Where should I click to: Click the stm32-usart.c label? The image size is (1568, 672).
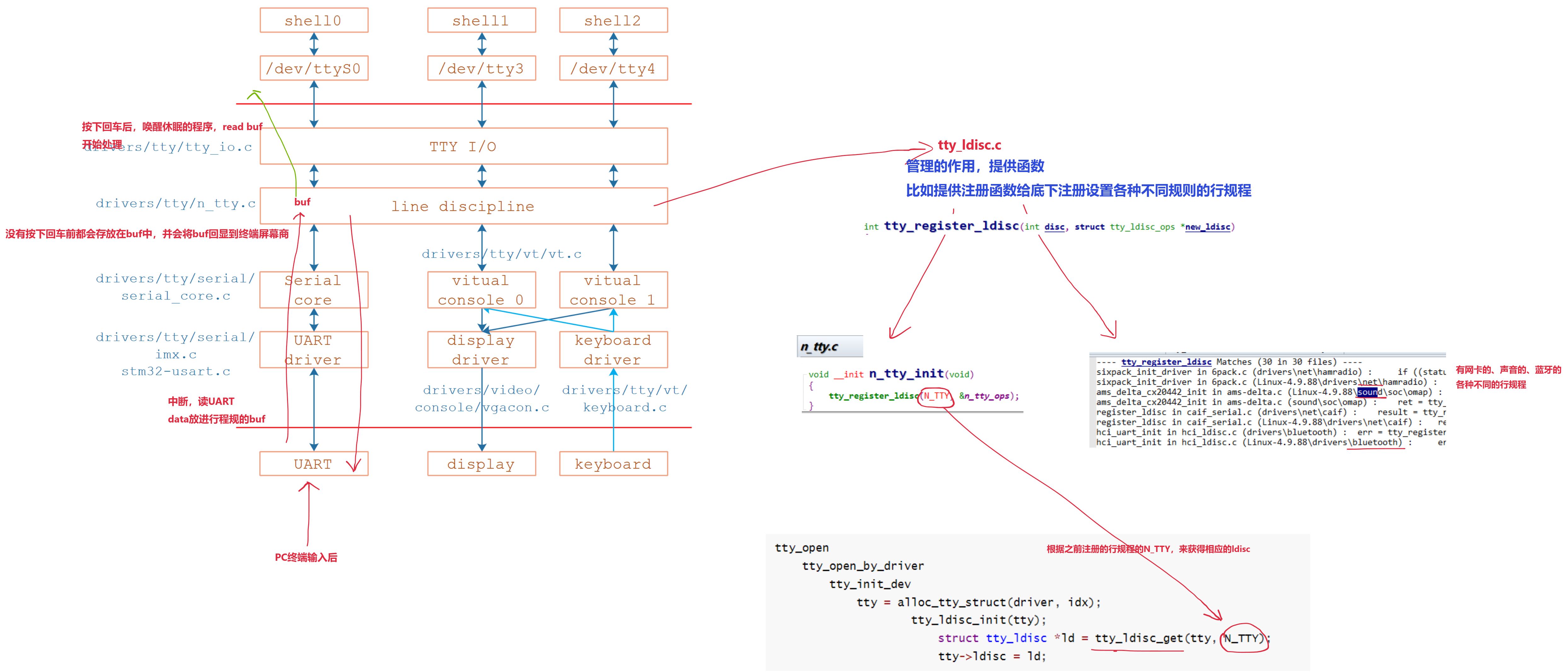pyautogui.click(x=175, y=371)
